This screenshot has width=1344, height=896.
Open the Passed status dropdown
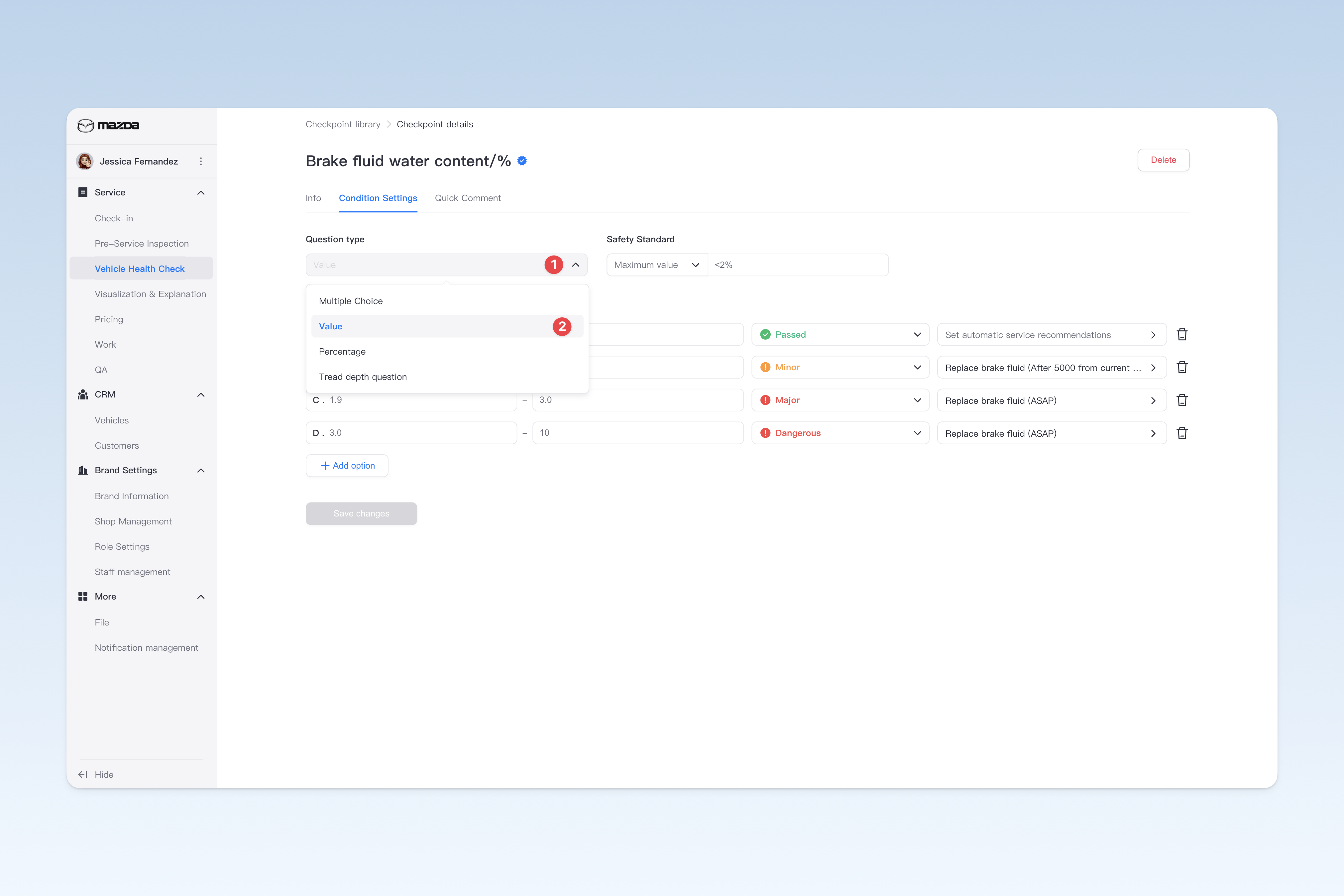[x=840, y=334]
